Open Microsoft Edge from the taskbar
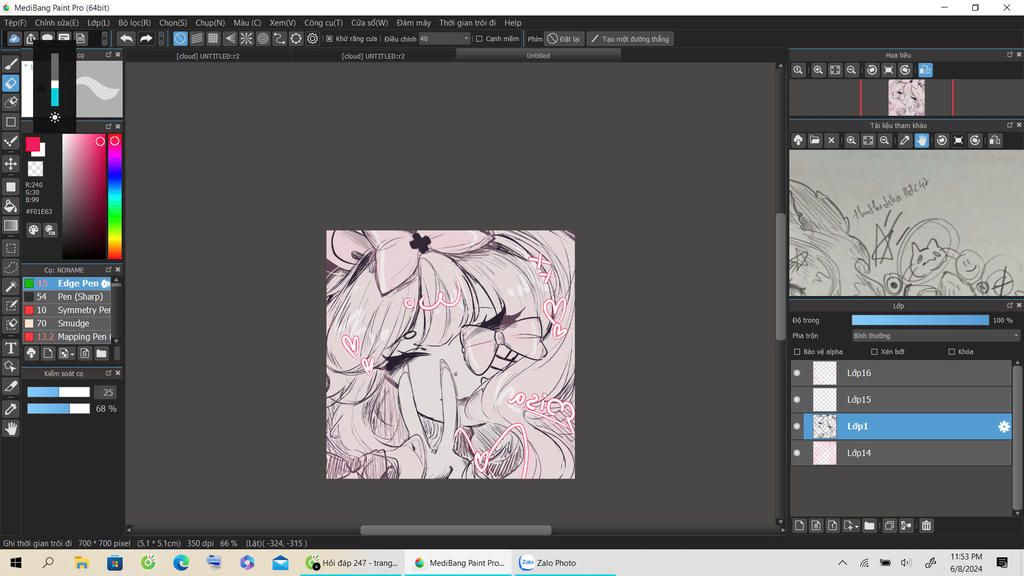1024x576 pixels. click(x=181, y=563)
